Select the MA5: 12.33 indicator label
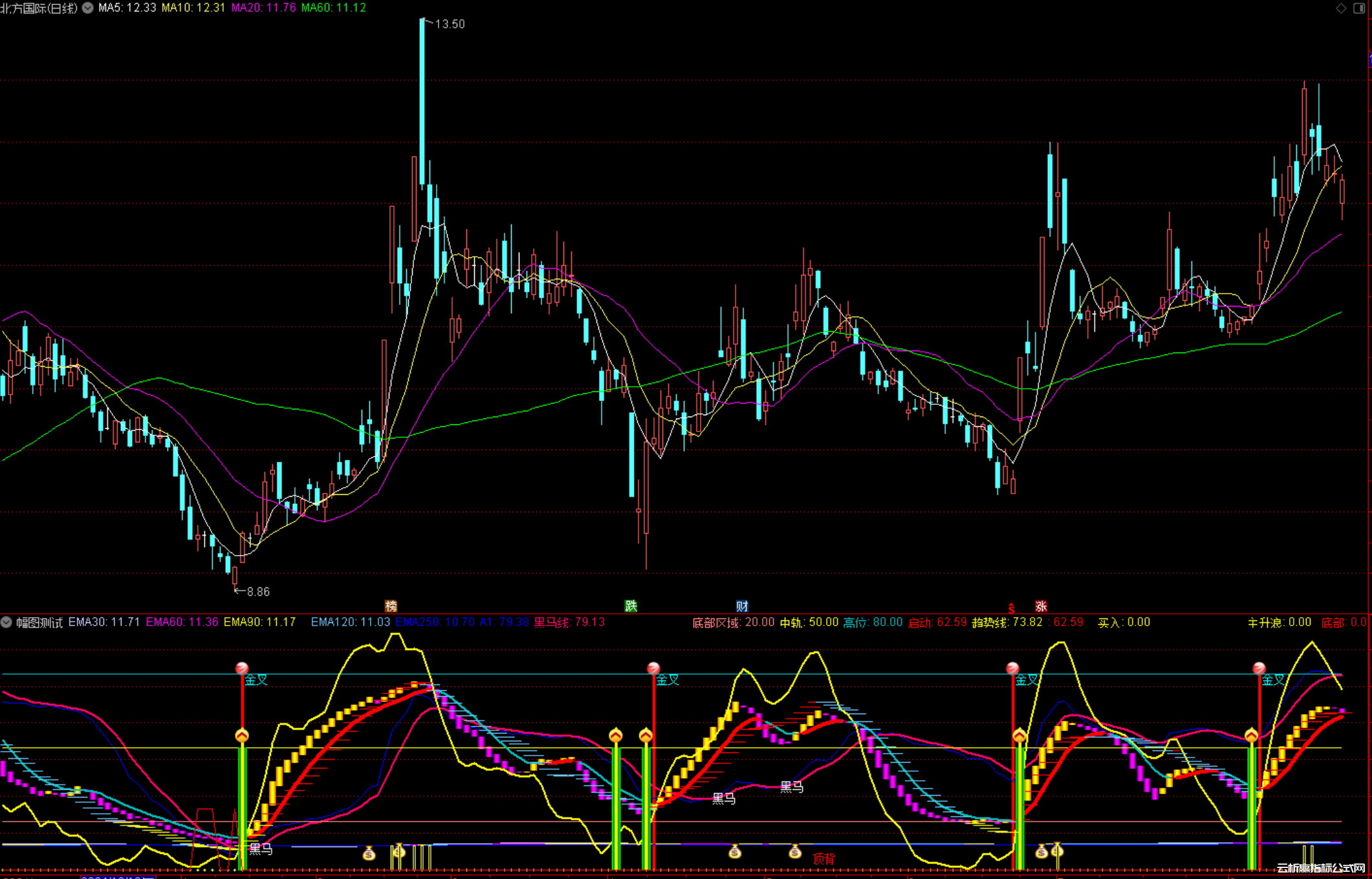The height and width of the screenshot is (879, 1372). click(x=127, y=8)
